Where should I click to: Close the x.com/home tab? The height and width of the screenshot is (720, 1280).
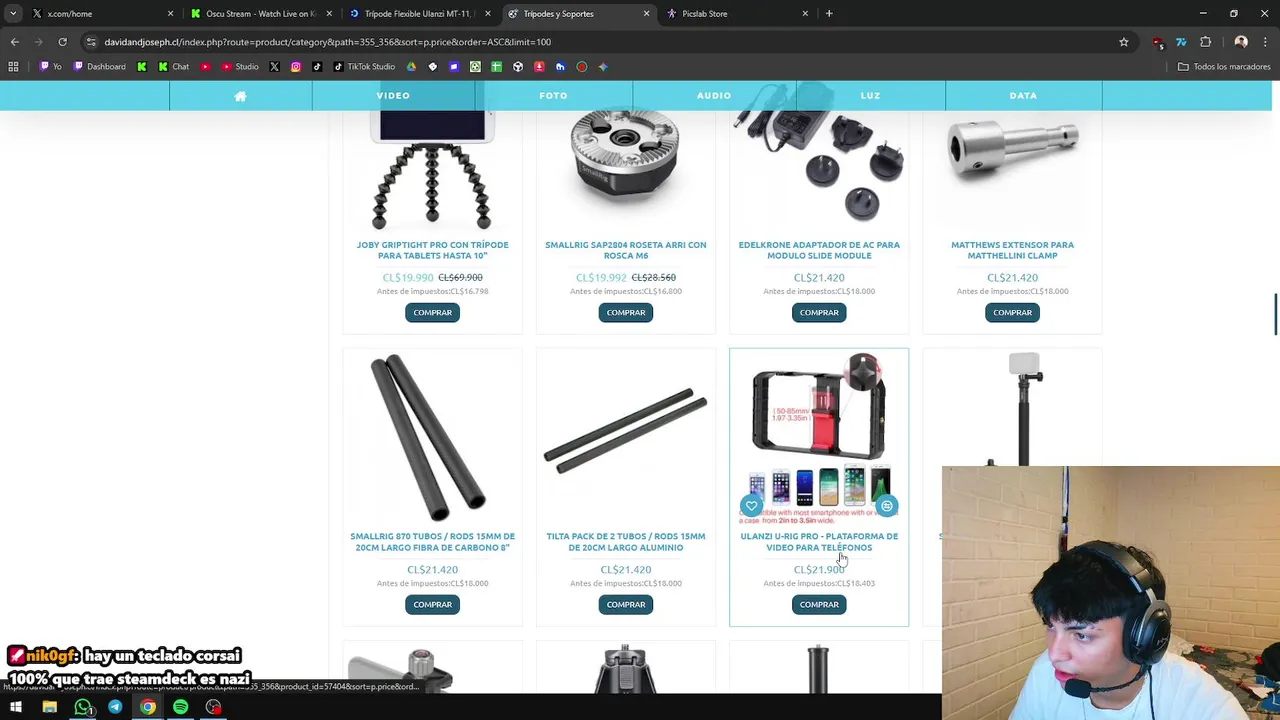click(170, 14)
